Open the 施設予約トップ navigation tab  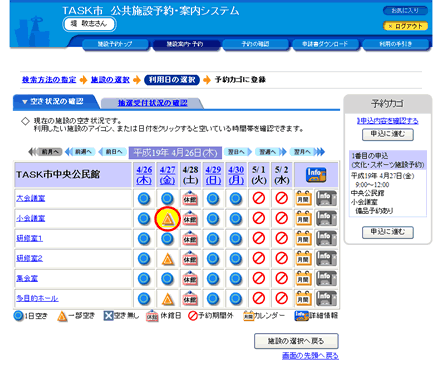(115, 44)
